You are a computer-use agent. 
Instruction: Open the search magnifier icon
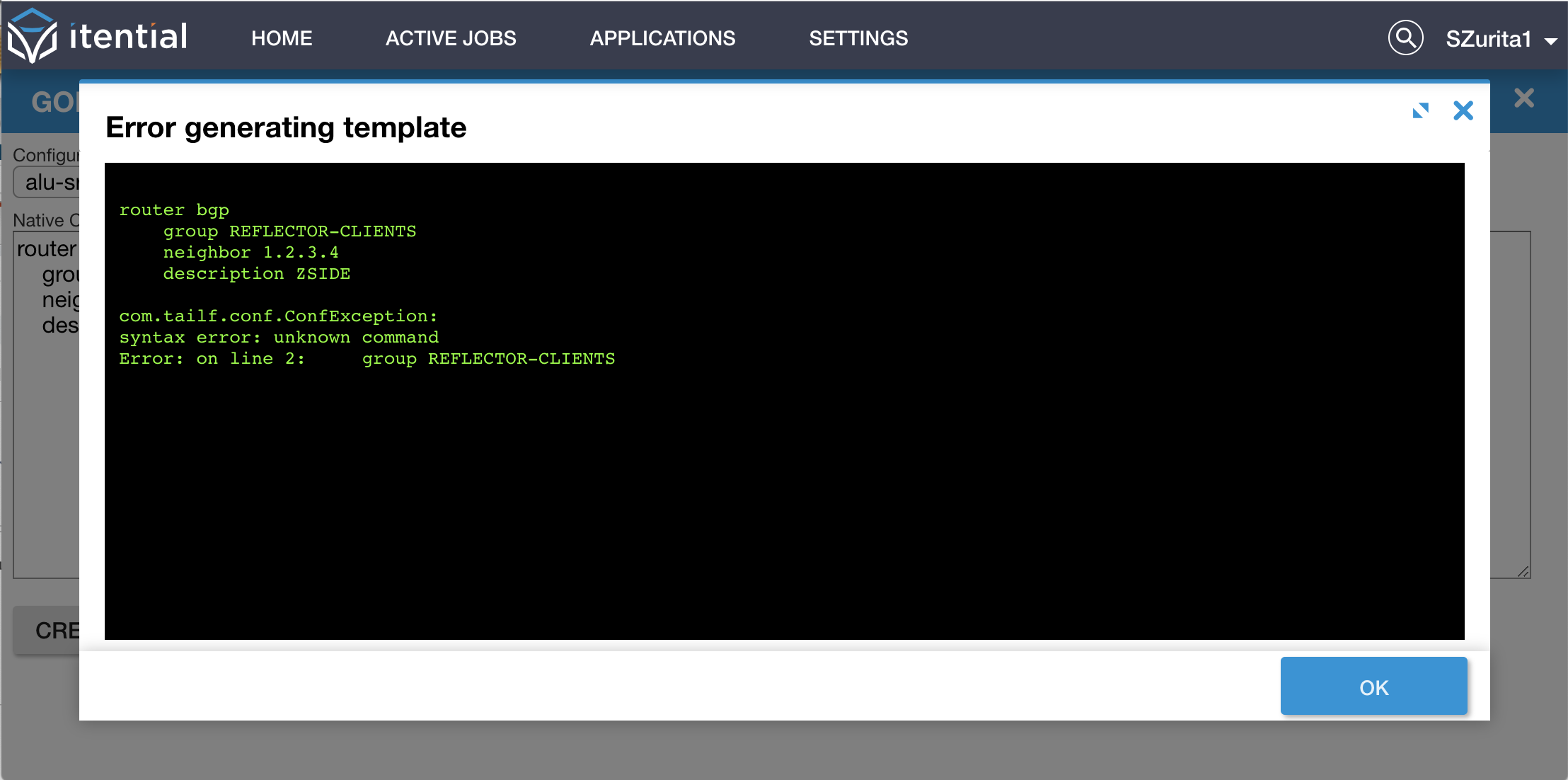(1405, 38)
